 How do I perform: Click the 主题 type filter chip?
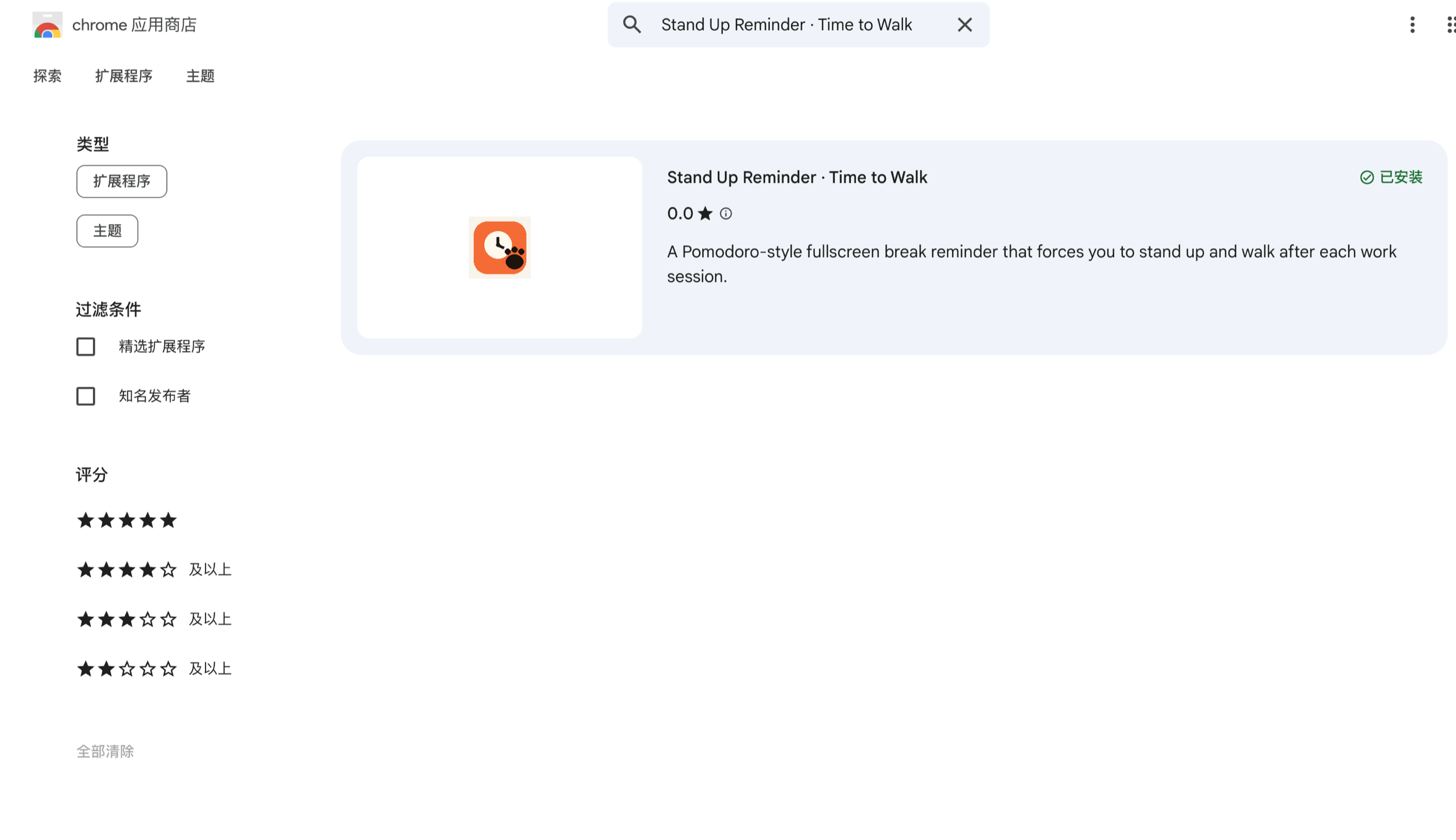[107, 231]
